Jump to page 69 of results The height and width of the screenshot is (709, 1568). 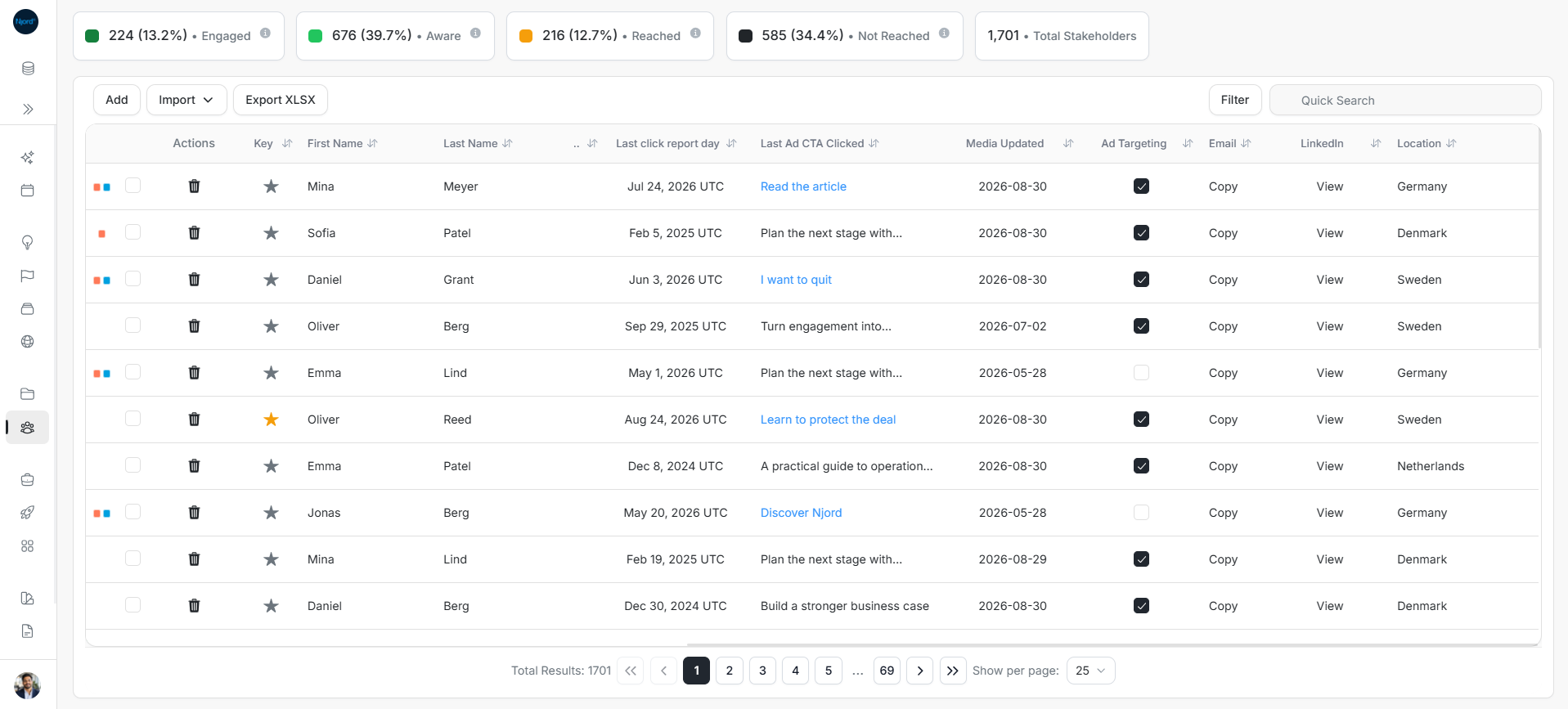click(887, 671)
